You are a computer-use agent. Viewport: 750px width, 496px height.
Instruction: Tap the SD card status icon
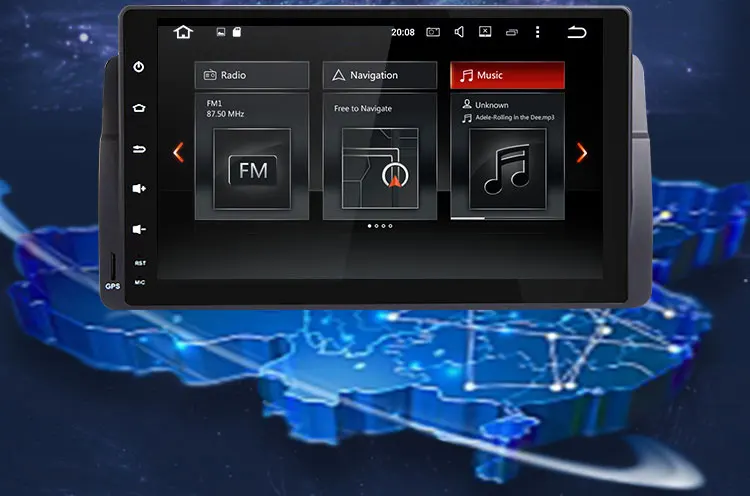point(237,32)
